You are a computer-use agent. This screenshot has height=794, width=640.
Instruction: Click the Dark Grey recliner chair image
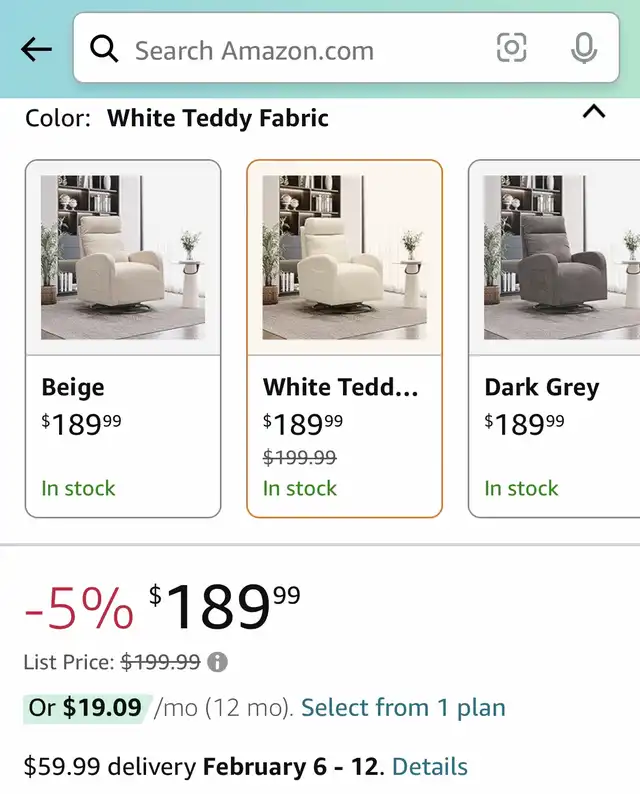560,257
